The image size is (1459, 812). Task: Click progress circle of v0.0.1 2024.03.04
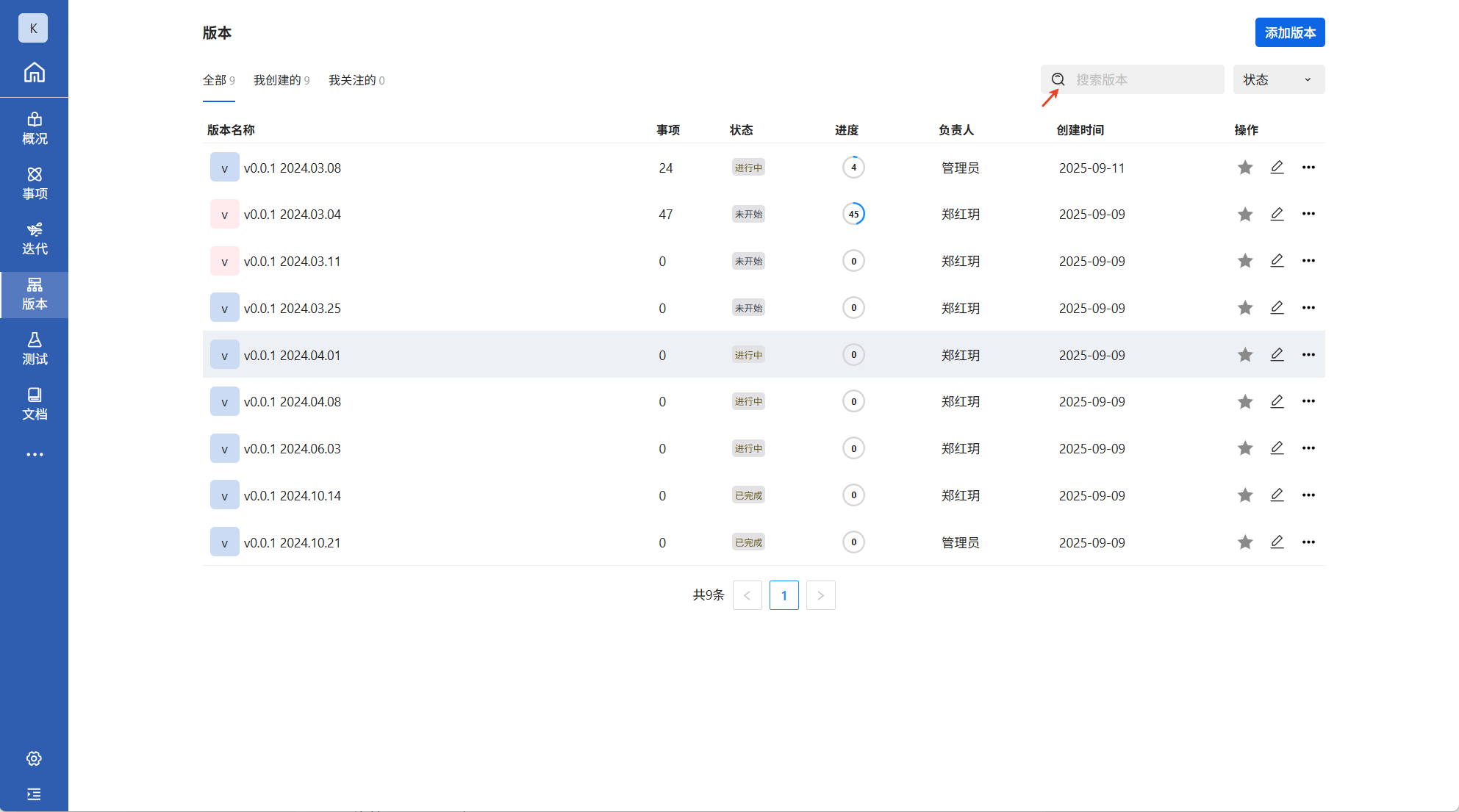[853, 214]
